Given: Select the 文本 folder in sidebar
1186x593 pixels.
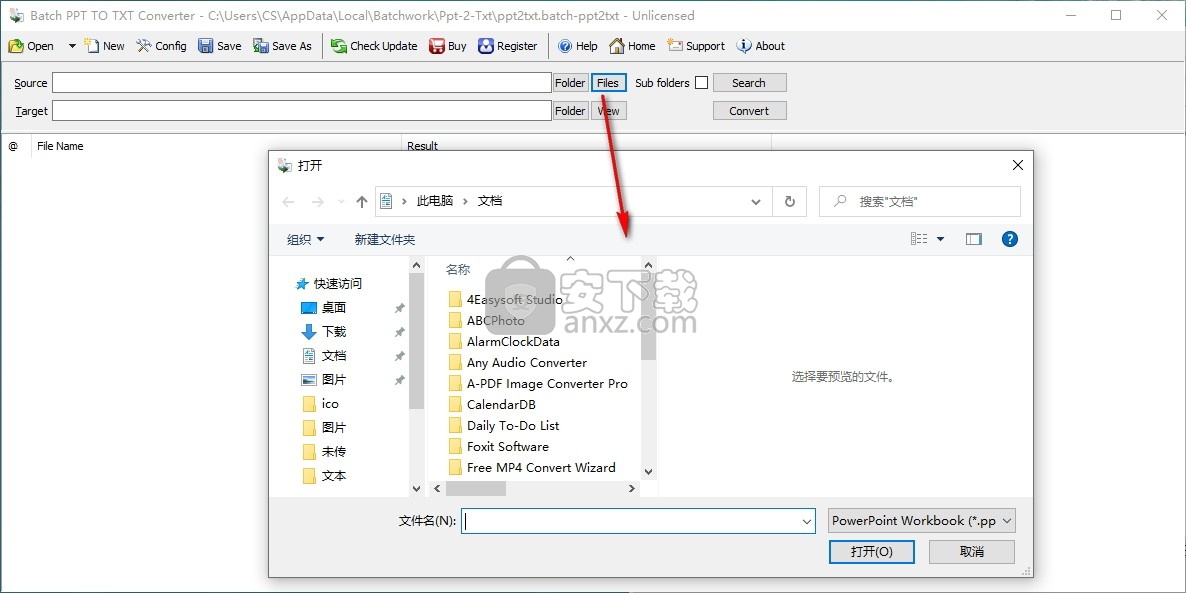Looking at the screenshot, I should 324,476.
